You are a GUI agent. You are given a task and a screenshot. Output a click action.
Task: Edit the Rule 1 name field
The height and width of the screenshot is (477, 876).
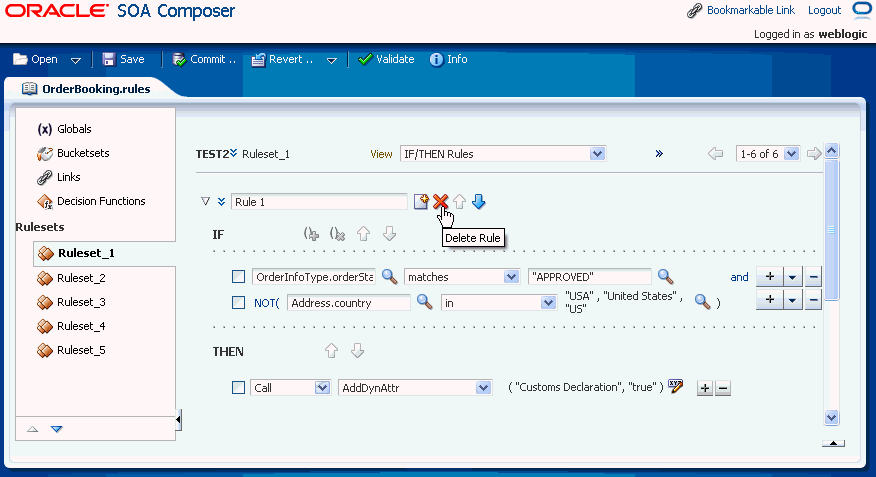319,202
